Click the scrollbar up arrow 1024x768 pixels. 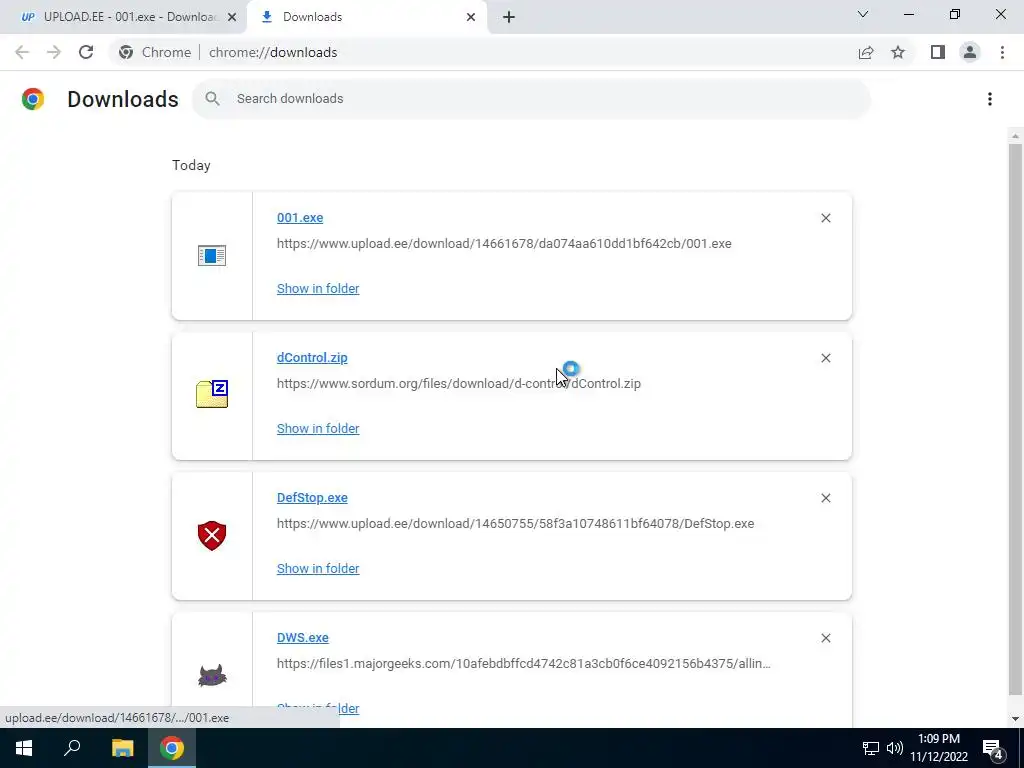(x=1015, y=136)
